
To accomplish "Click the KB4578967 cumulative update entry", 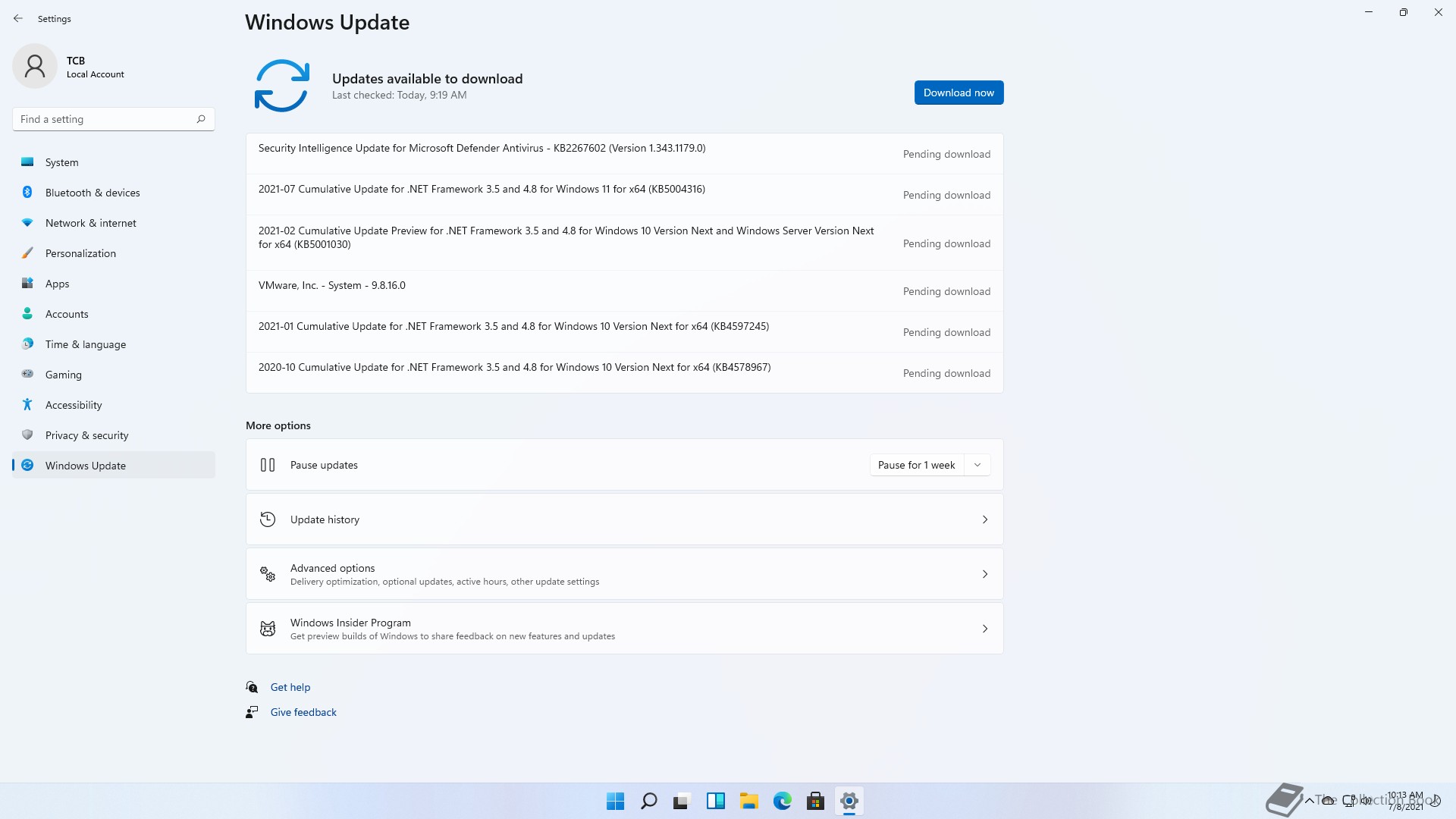I will (624, 373).
